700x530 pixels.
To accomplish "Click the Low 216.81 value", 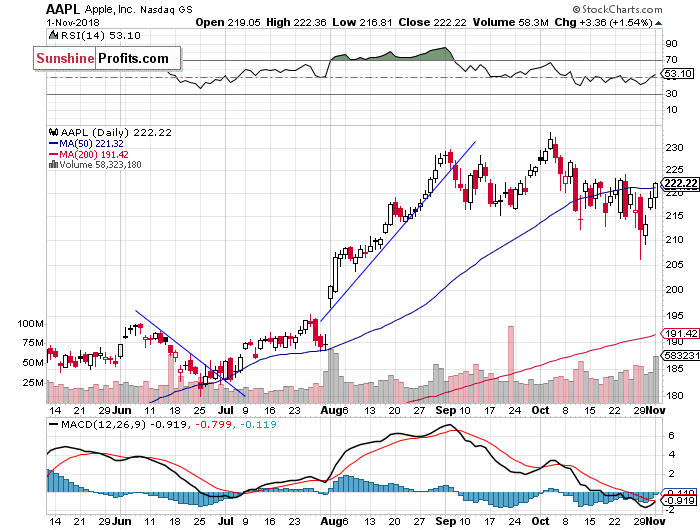I will click(362, 22).
